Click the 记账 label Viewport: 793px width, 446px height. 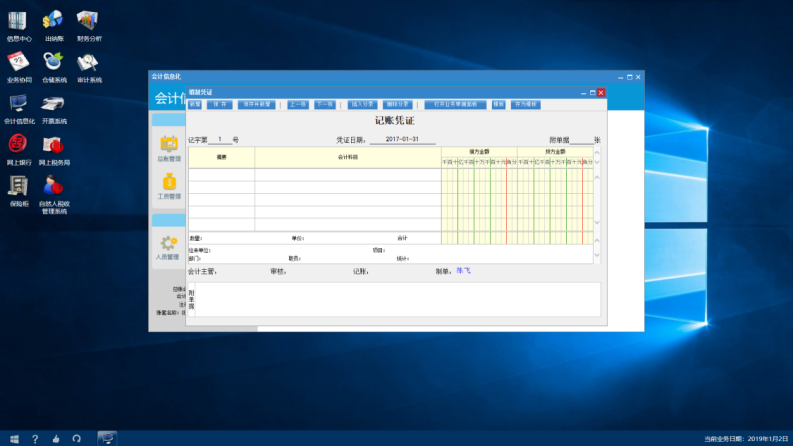click(x=361, y=272)
